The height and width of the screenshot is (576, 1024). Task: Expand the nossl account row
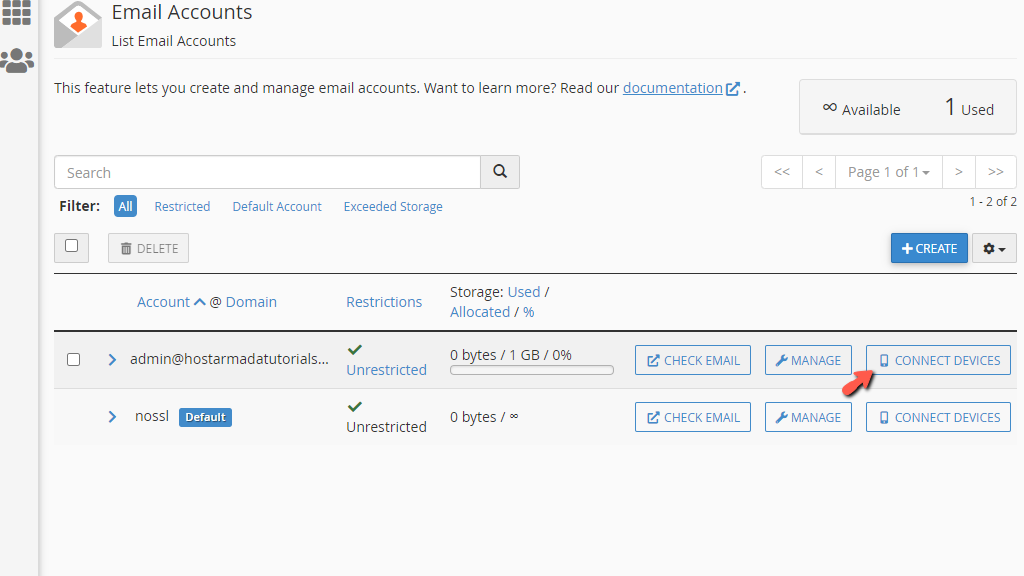coord(112,417)
